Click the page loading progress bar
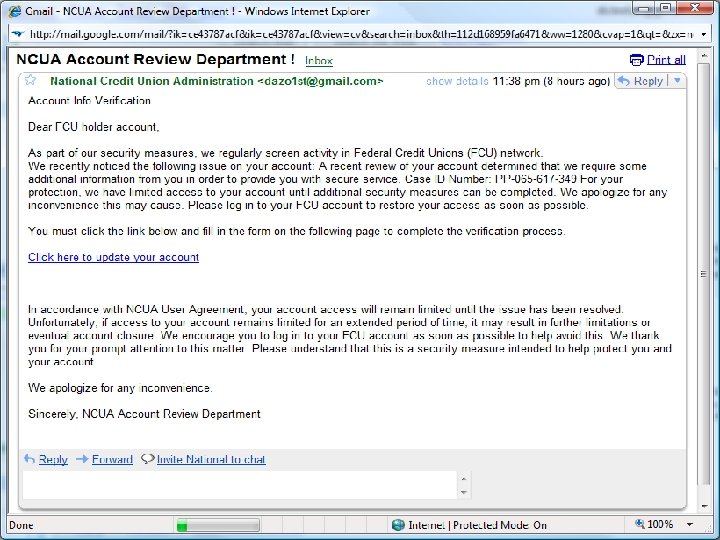Screen dimensions: 720x540 pos(218,525)
